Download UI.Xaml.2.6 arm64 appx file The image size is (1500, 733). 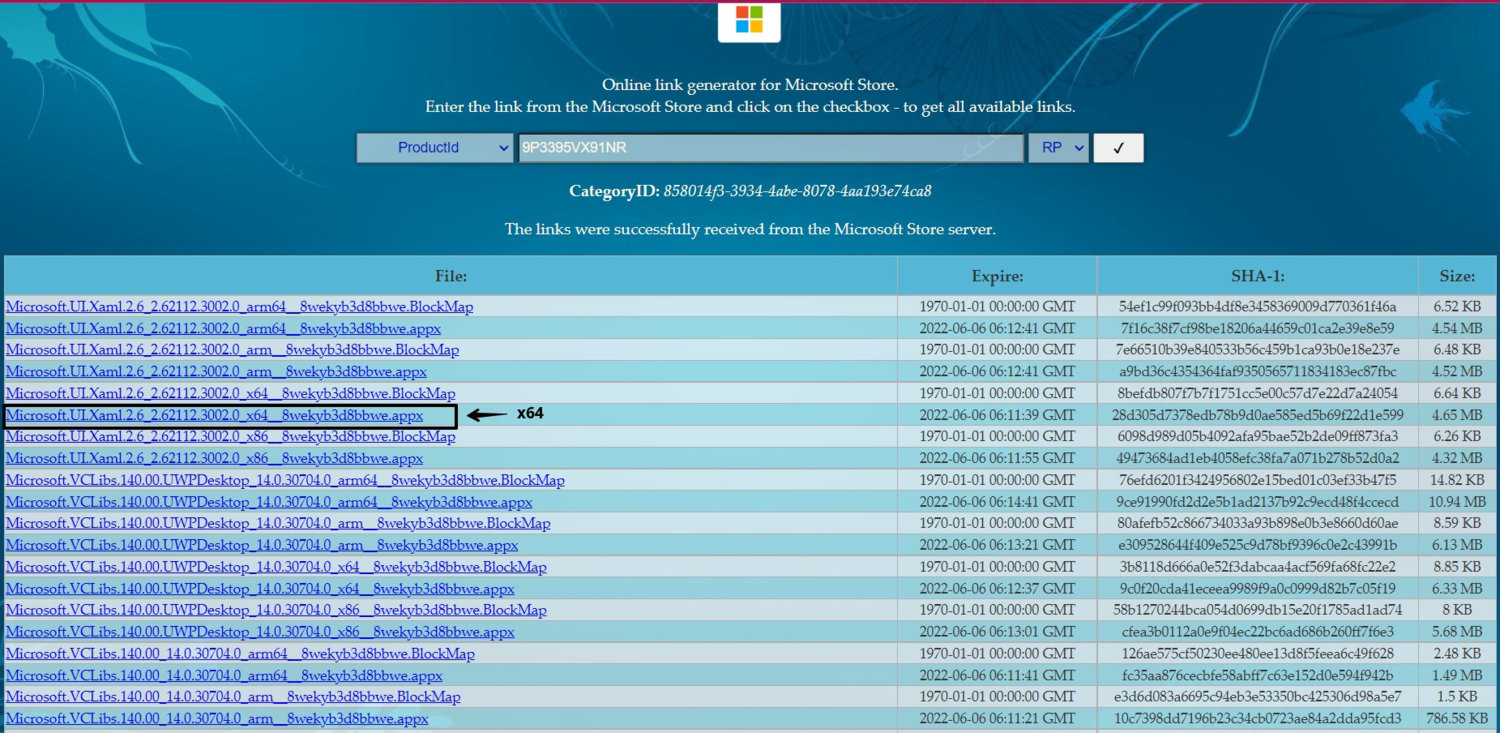pyautogui.click(x=223, y=328)
